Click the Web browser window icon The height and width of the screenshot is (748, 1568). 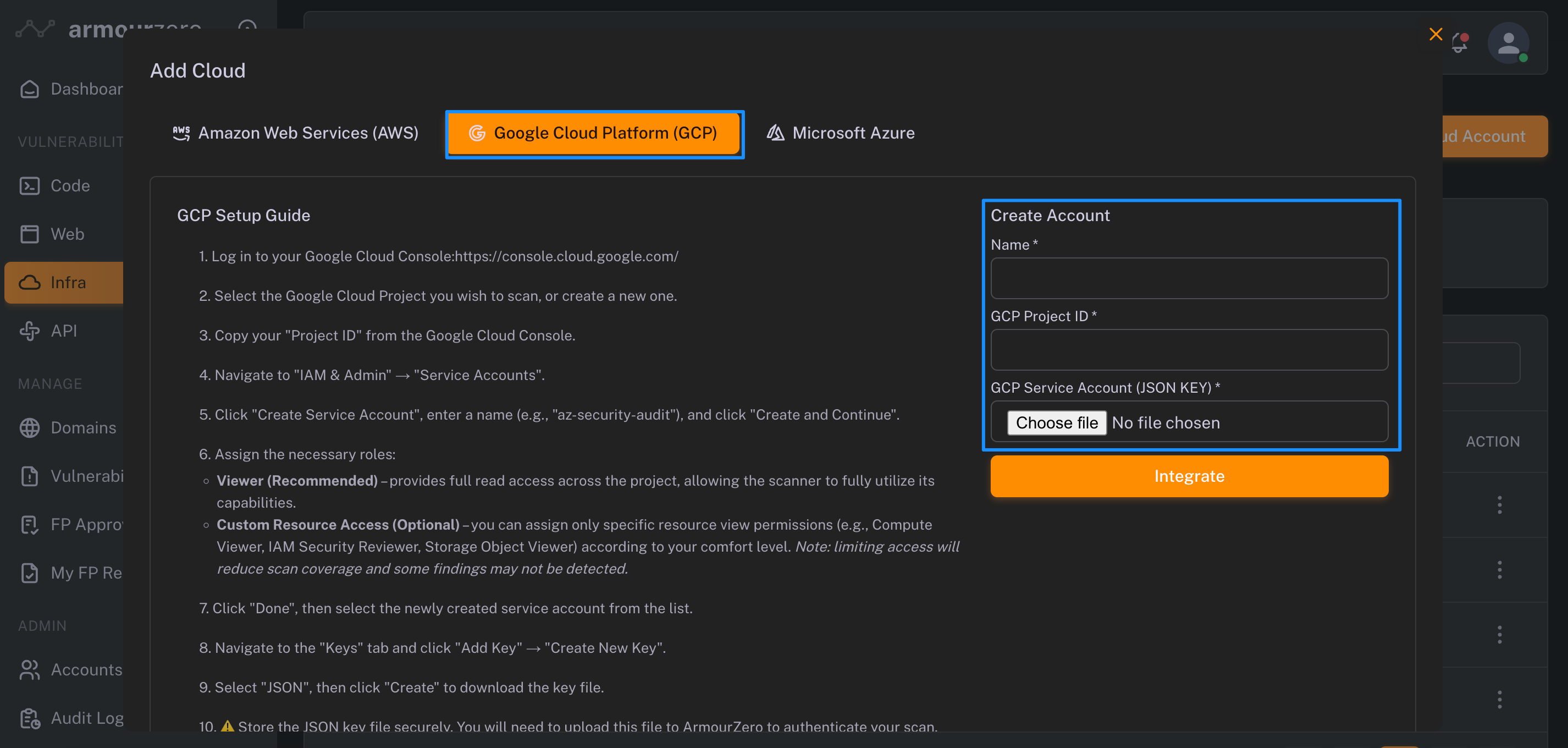[29, 234]
